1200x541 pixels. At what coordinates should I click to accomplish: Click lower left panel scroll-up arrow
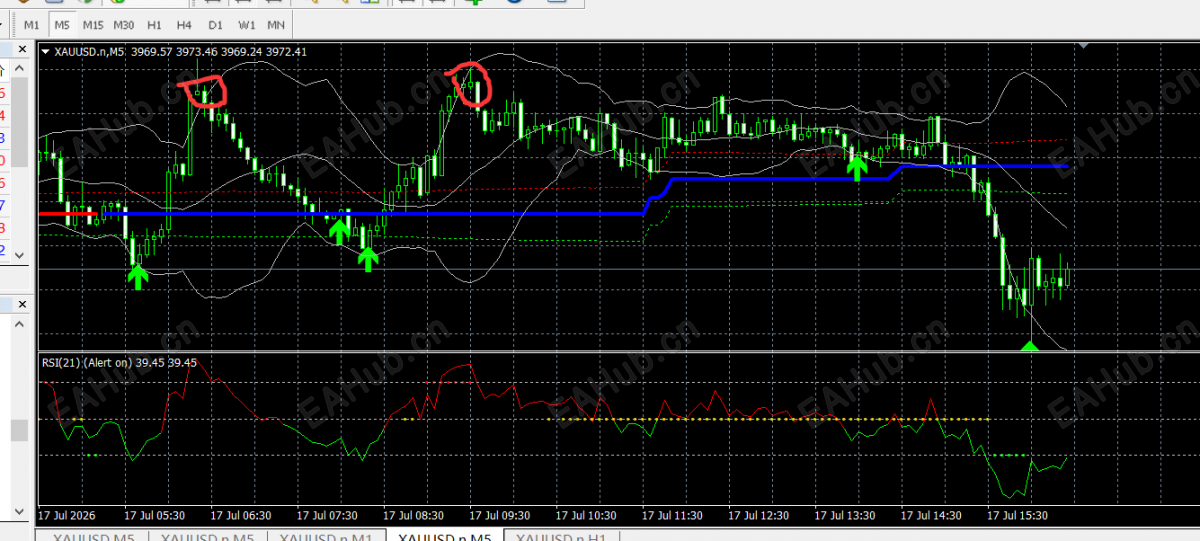click(19, 323)
